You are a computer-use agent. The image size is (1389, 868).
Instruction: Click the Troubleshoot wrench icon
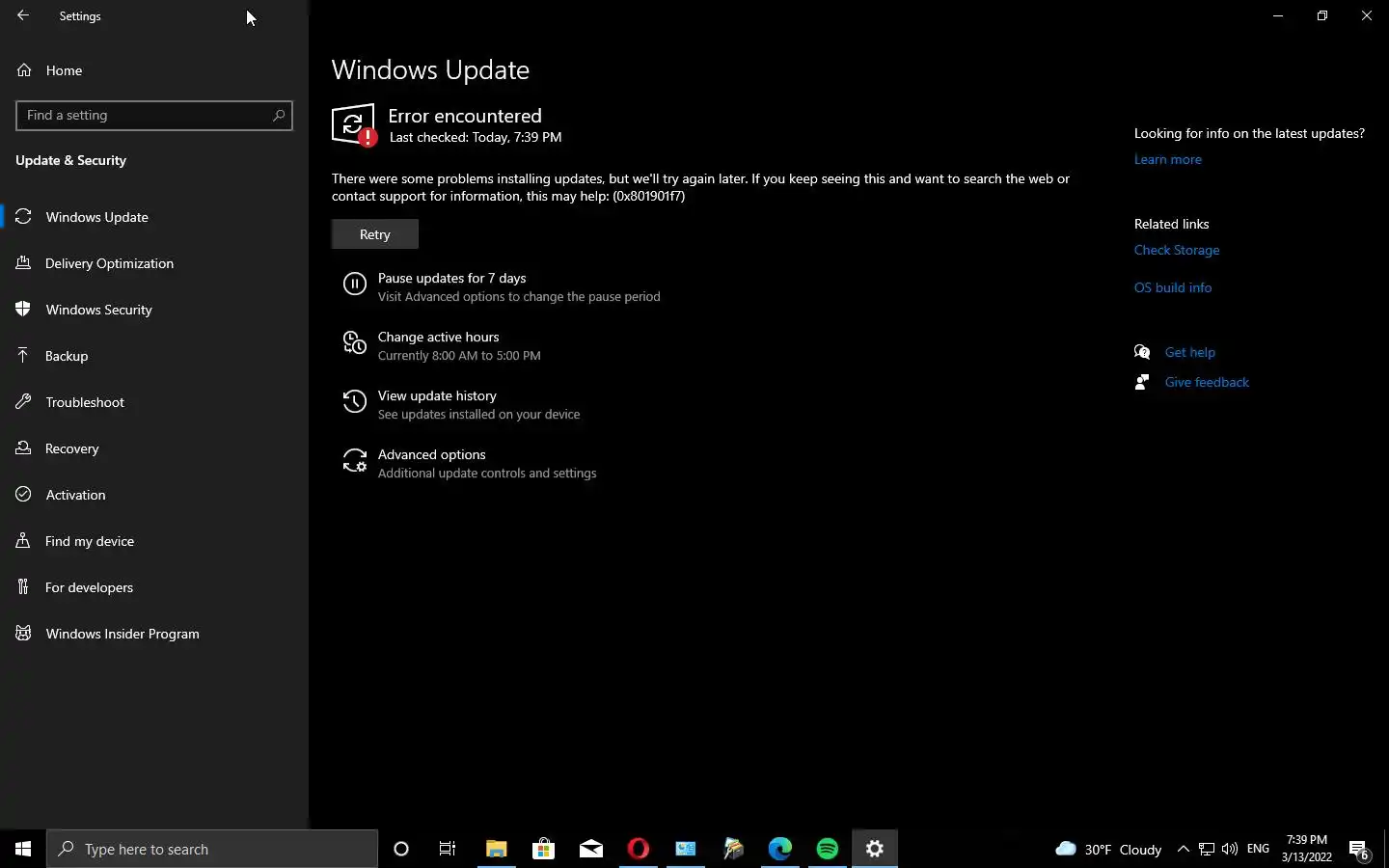click(23, 402)
